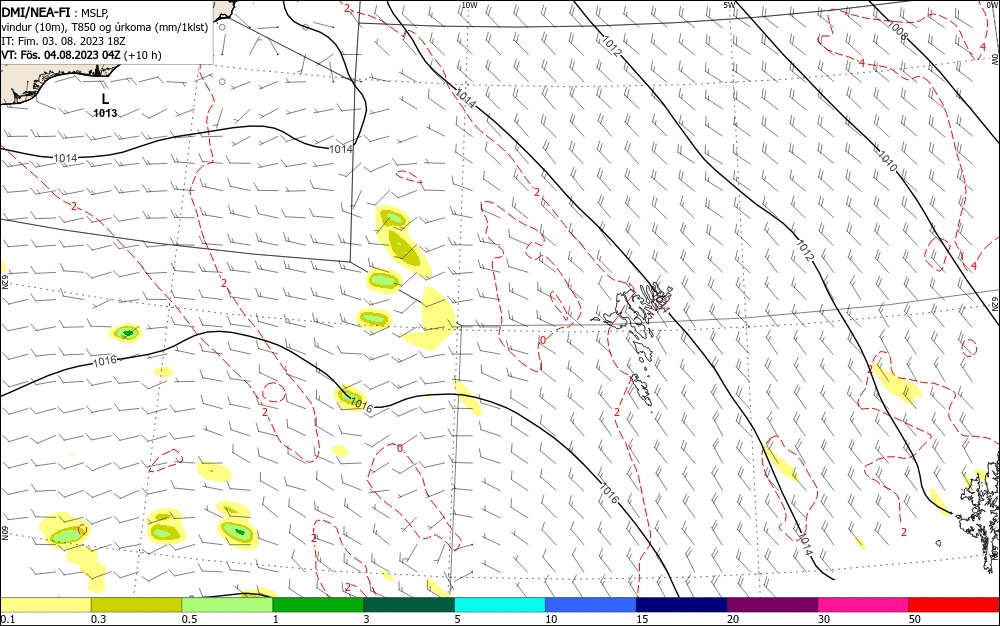Click the legend value 50
Viewport: 1000px width, 626px height.
[915, 619]
